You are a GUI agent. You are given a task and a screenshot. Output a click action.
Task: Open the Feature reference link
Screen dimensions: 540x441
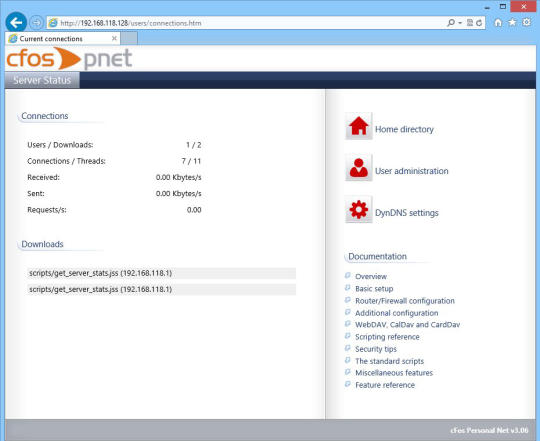click(385, 385)
